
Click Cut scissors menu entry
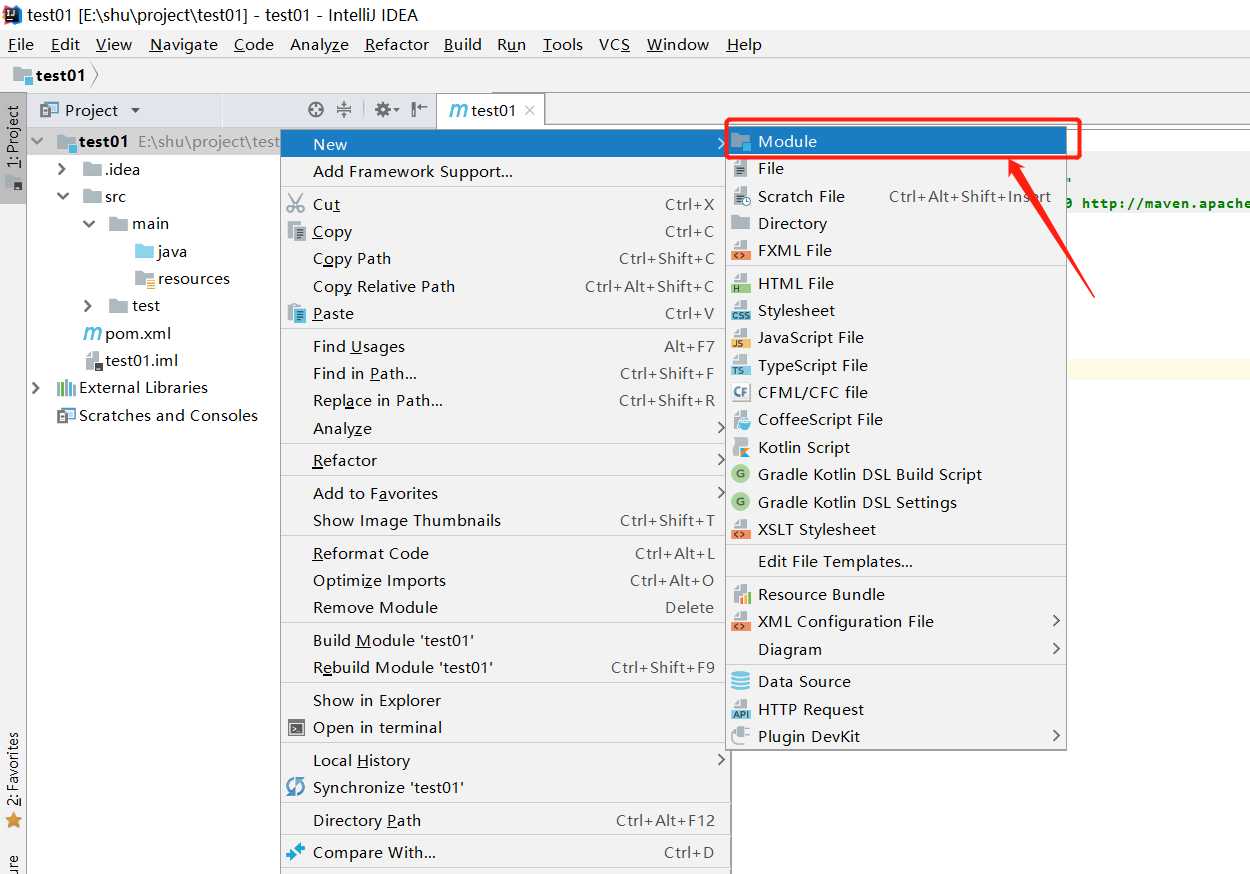(x=505, y=204)
